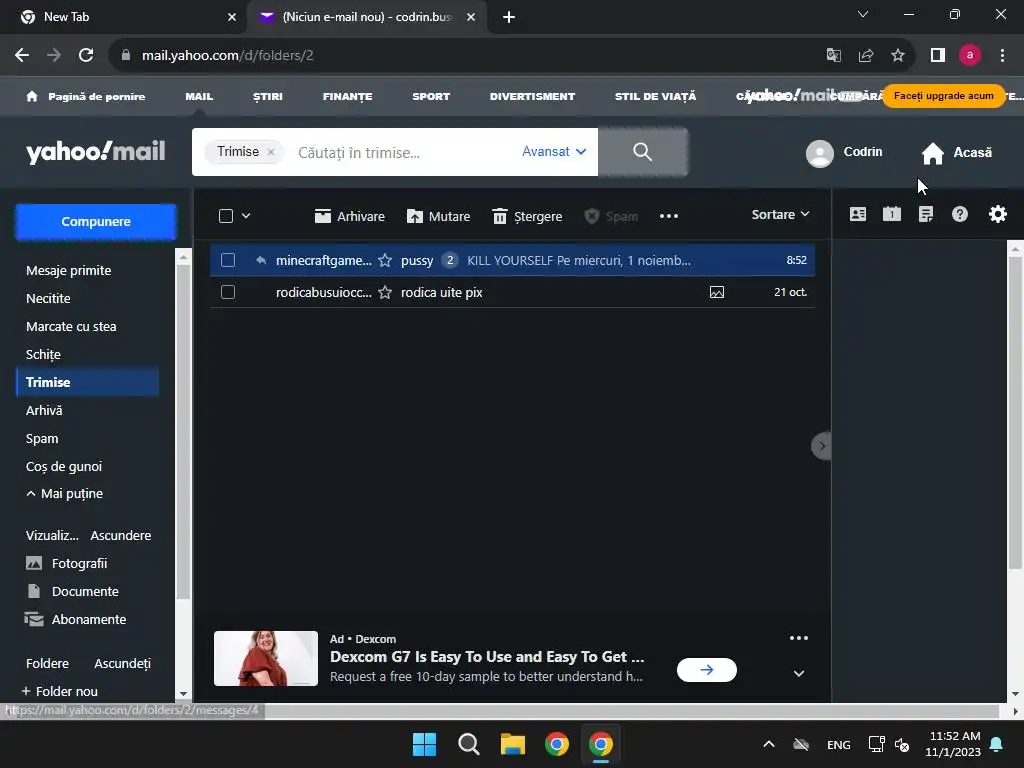Click the Acasă home icon
Image resolution: width=1024 pixels, height=768 pixels.
(933, 153)
